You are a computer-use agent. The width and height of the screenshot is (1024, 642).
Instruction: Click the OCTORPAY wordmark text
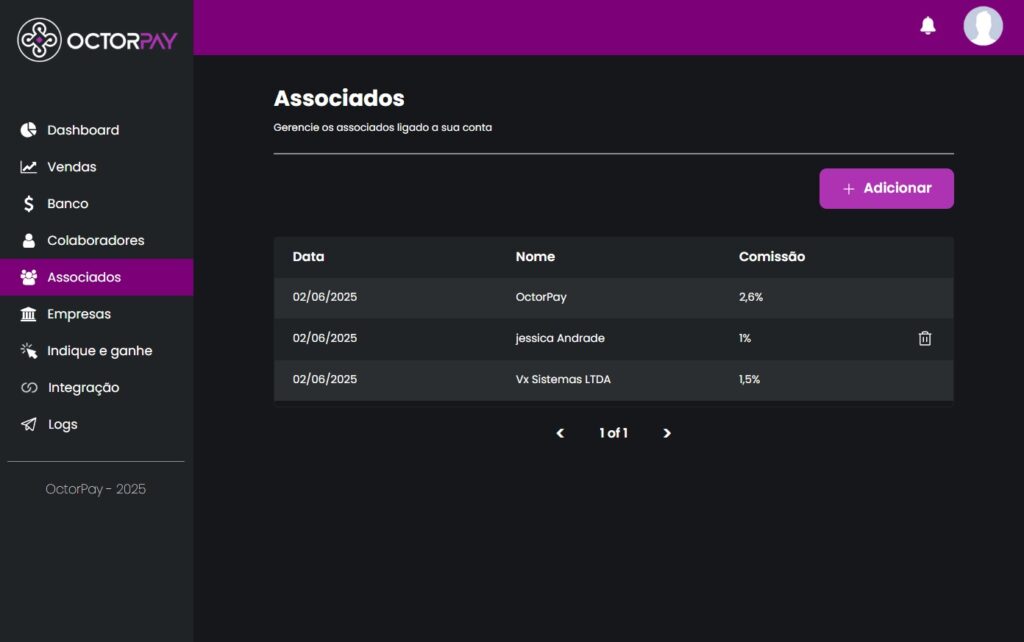(122, 41)
